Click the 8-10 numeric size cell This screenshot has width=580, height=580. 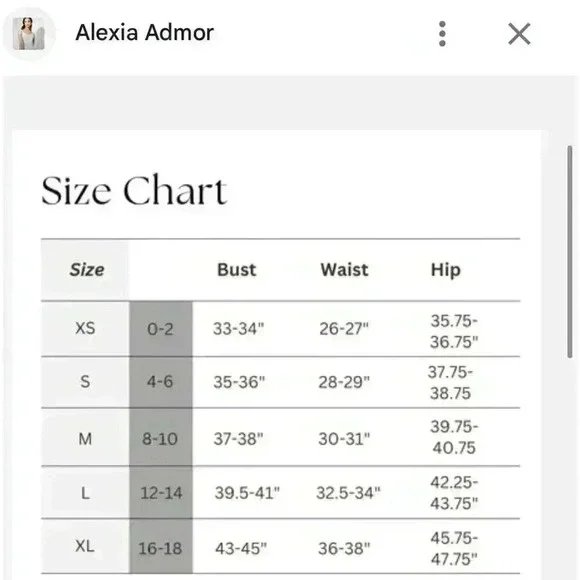pyautogui.click(x=160, y=439)
